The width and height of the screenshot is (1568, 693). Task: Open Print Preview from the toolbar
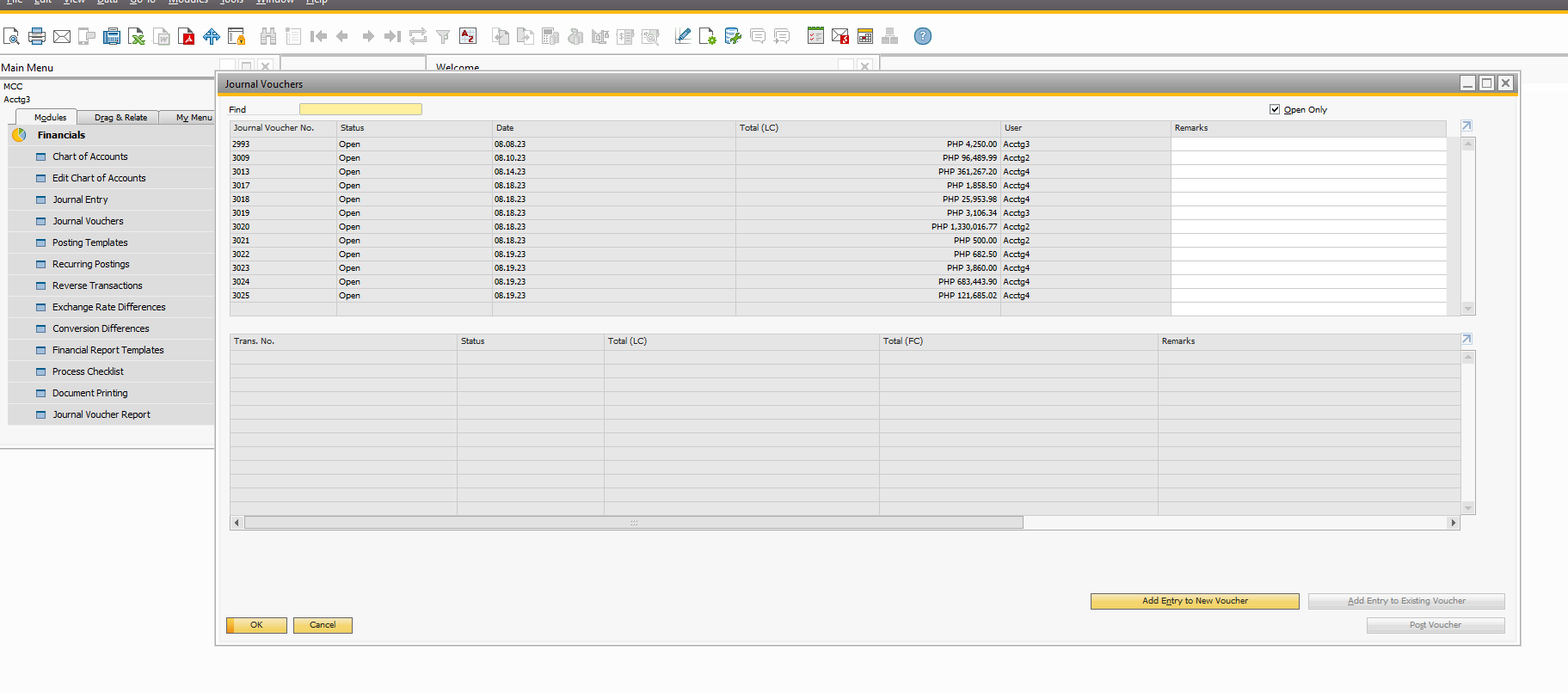tap(11, 36)
